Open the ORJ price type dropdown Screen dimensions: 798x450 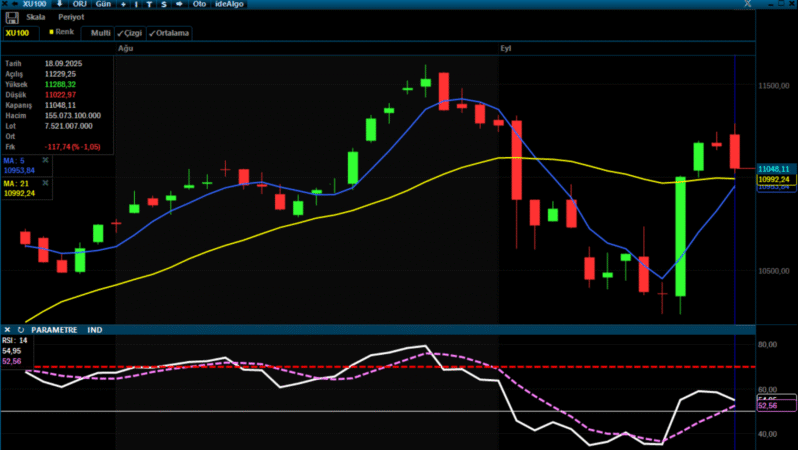pyautogui.click(x=78, y=4)
